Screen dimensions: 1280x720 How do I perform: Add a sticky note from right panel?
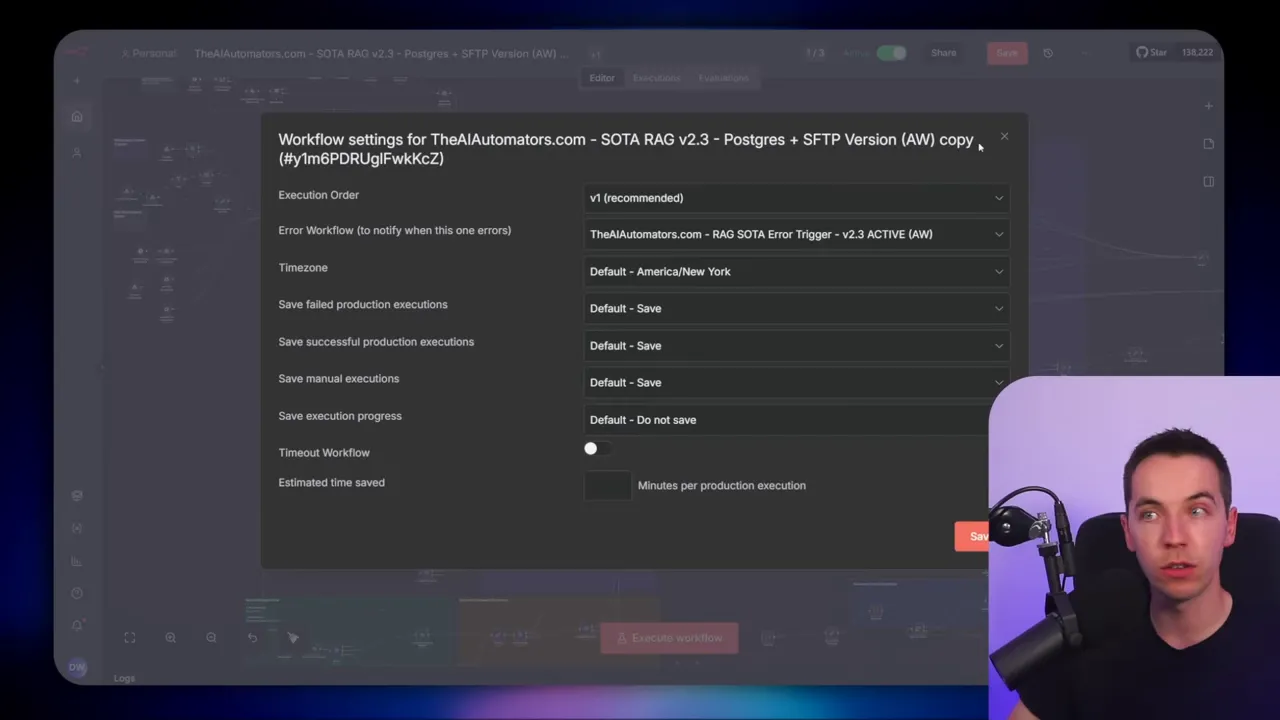[x=1209, y=144]
